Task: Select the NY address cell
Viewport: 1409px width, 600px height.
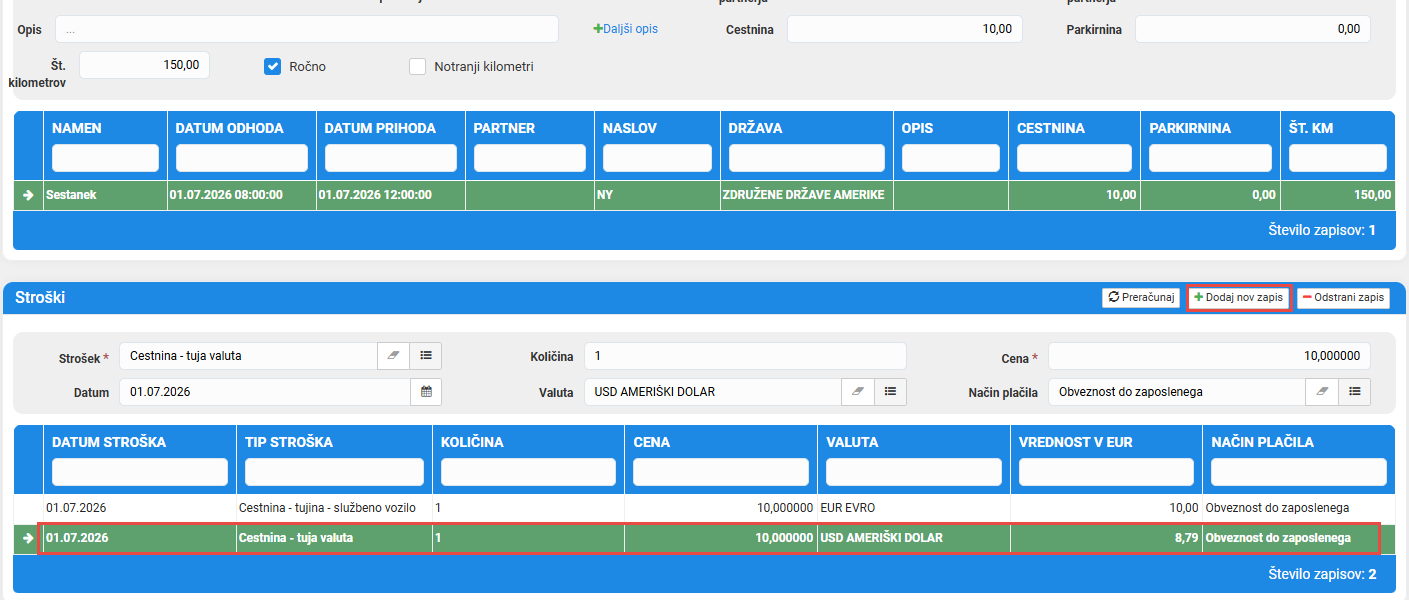Action: [657, 195]
